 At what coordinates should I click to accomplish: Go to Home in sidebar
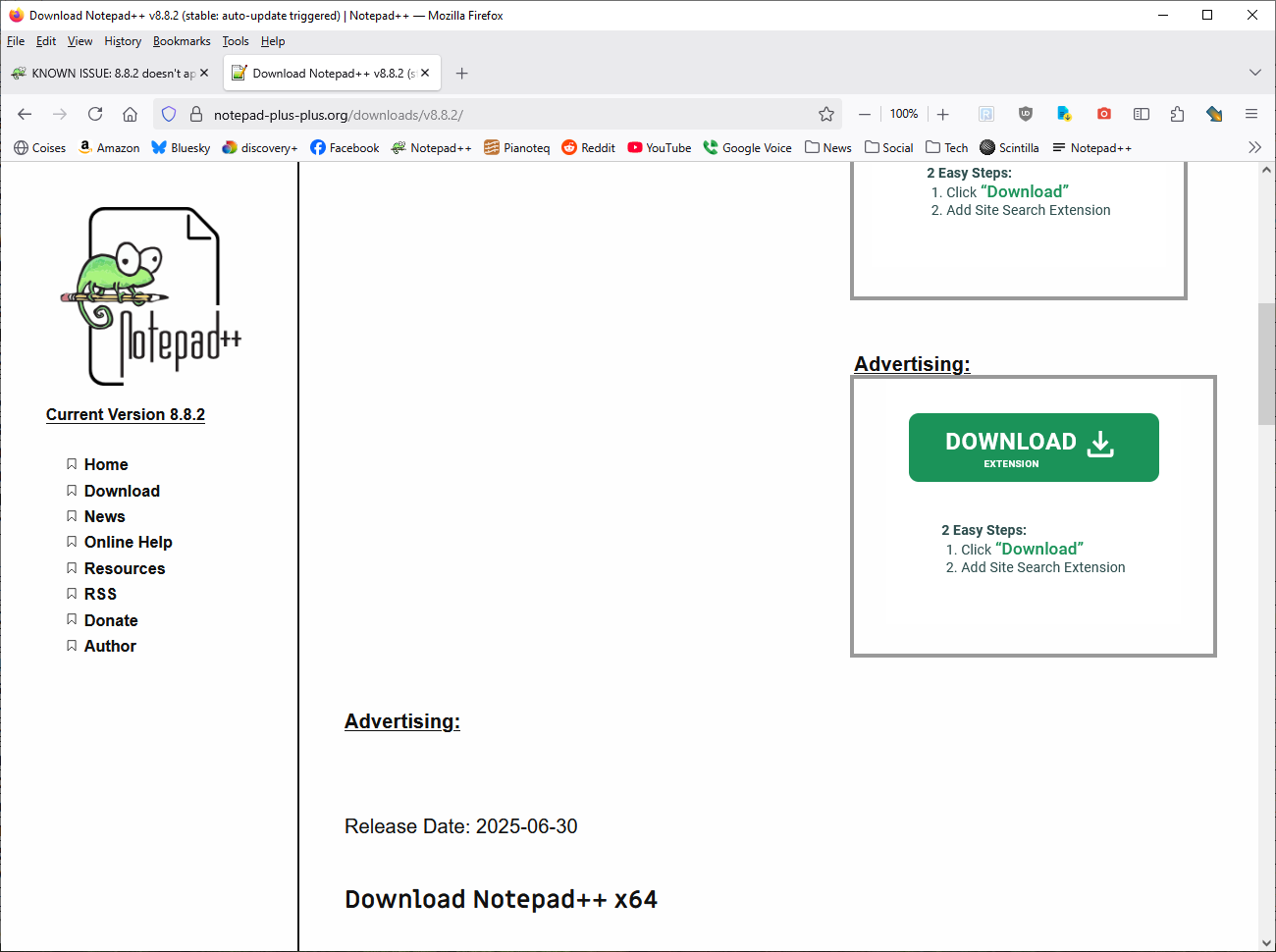tap(106, 464)
